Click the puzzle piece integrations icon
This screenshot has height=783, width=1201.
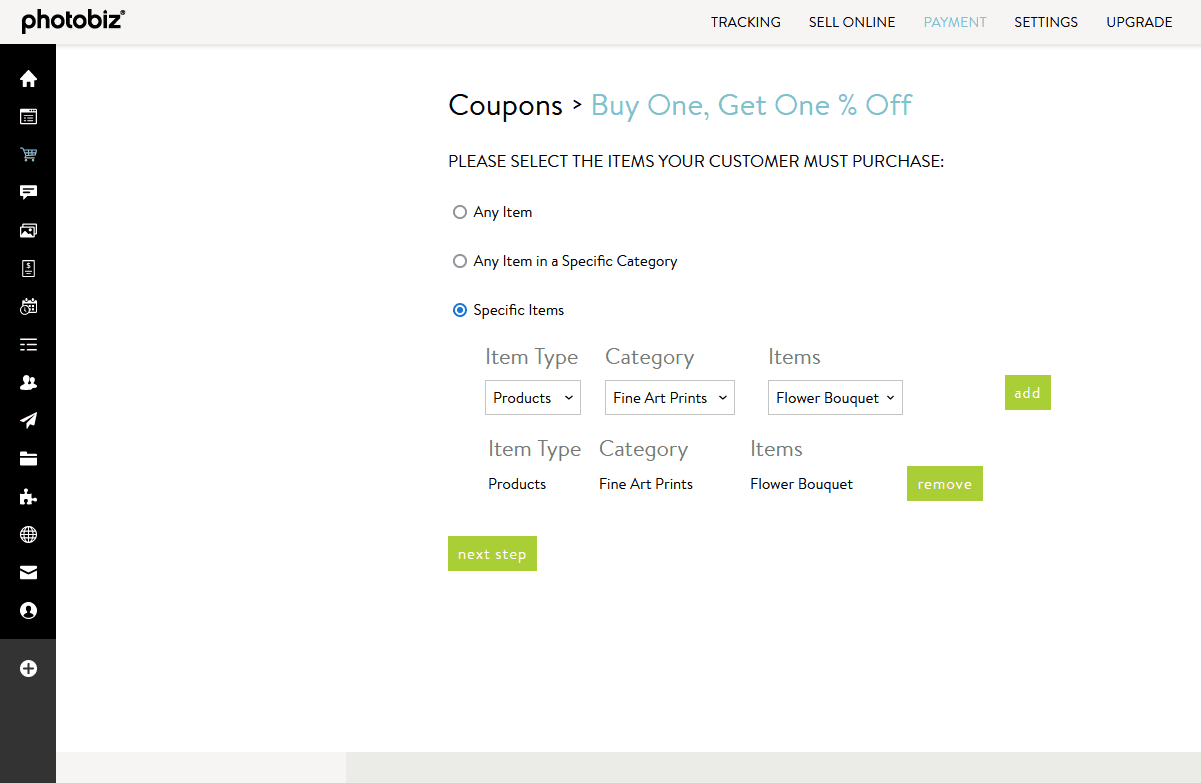[28, 496]
